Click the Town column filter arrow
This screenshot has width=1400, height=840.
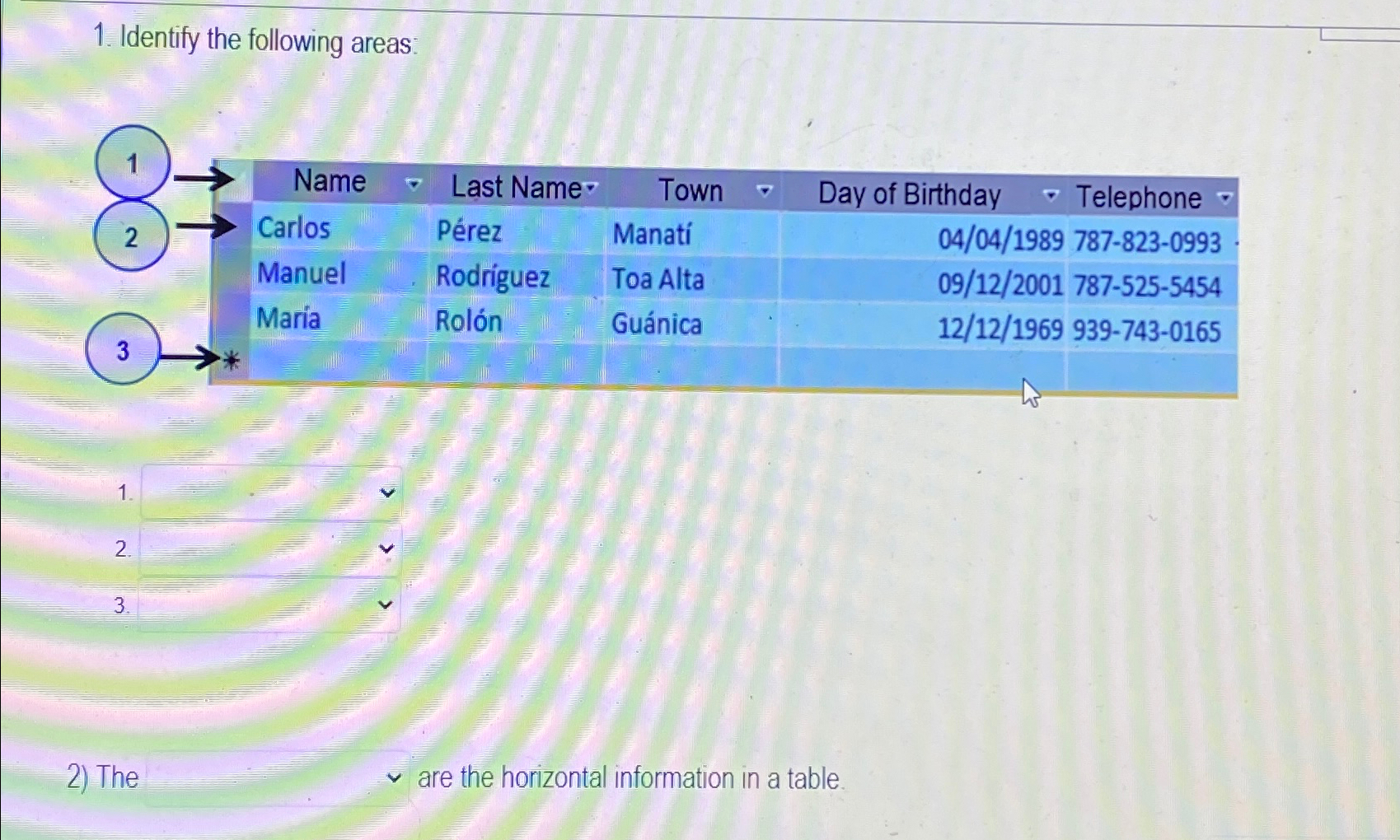[765, 191]
